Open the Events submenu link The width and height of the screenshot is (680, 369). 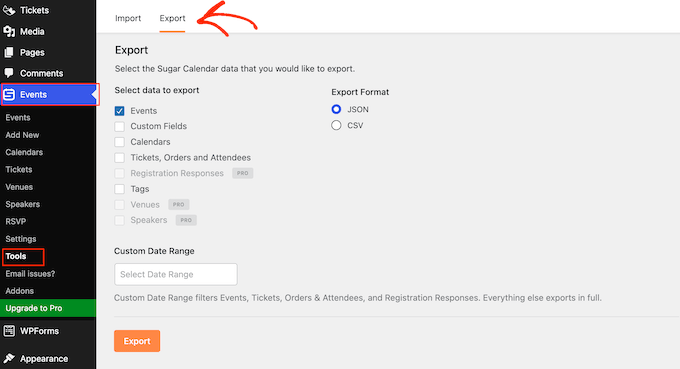(x=18, y=118)
